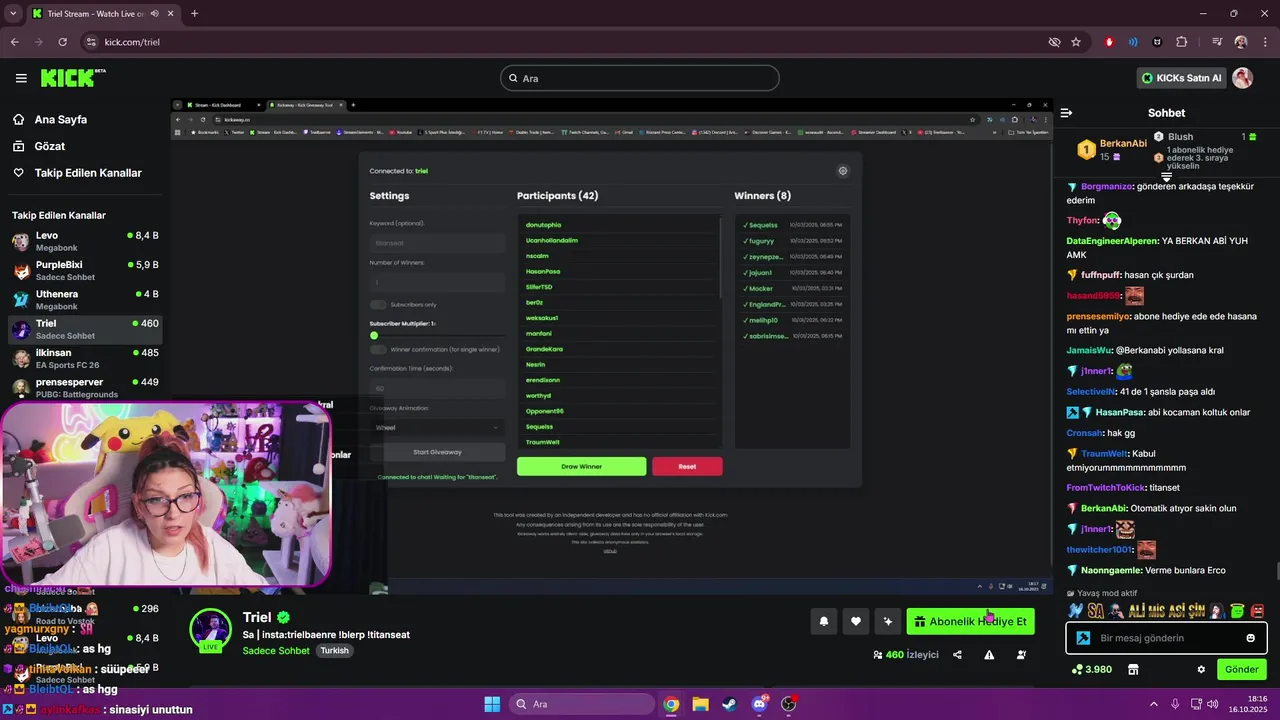Click Start Giveaway button in stream
The height and width of the screenshot is (720, 1280).
[x=437, y=452]
